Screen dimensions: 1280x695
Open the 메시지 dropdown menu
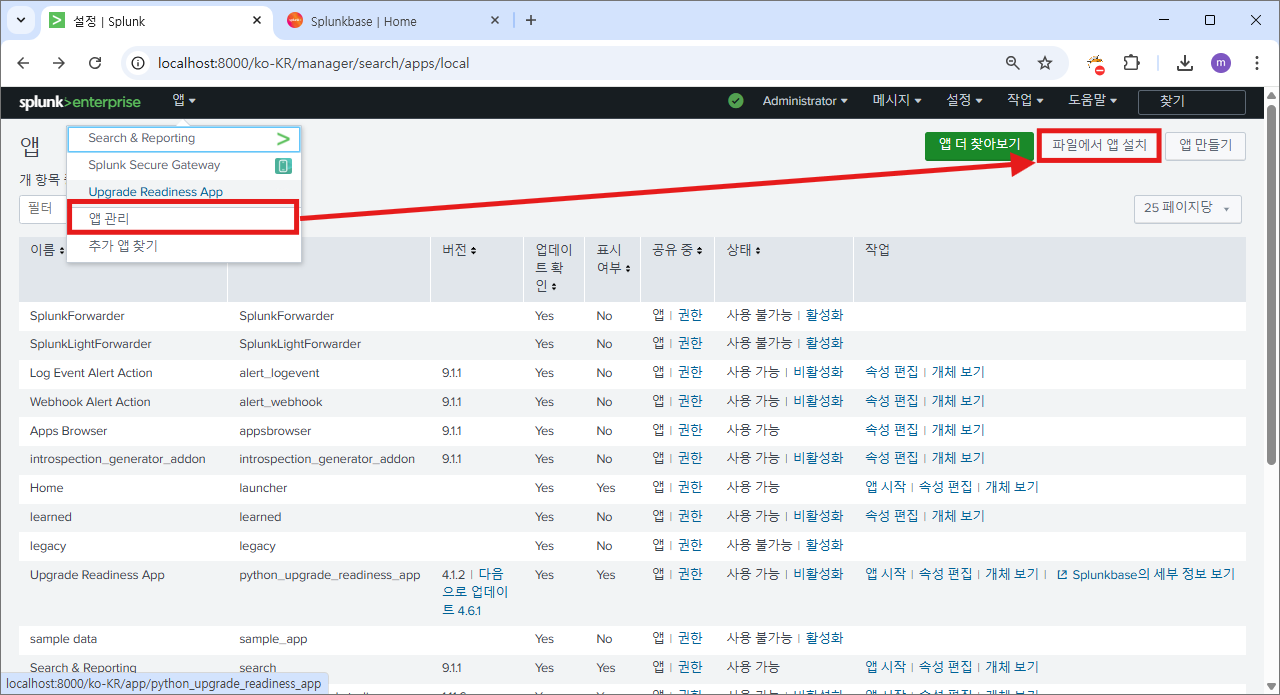click(x=896, y=101)
